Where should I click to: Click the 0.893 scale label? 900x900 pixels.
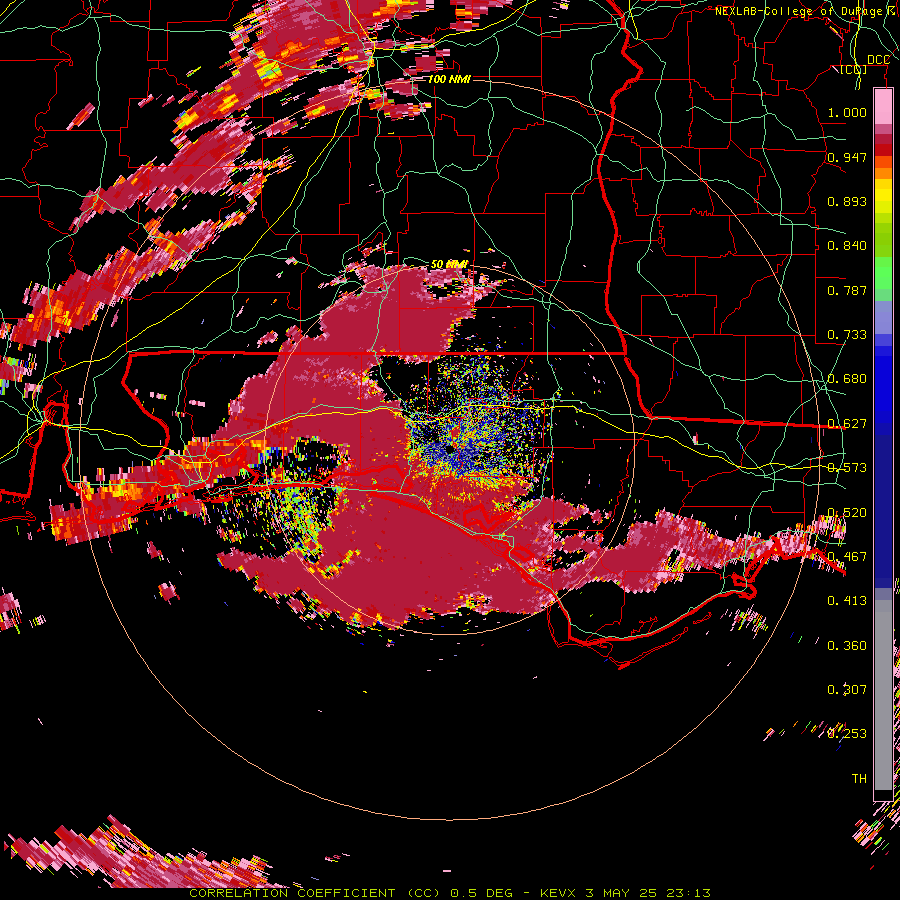847,201
